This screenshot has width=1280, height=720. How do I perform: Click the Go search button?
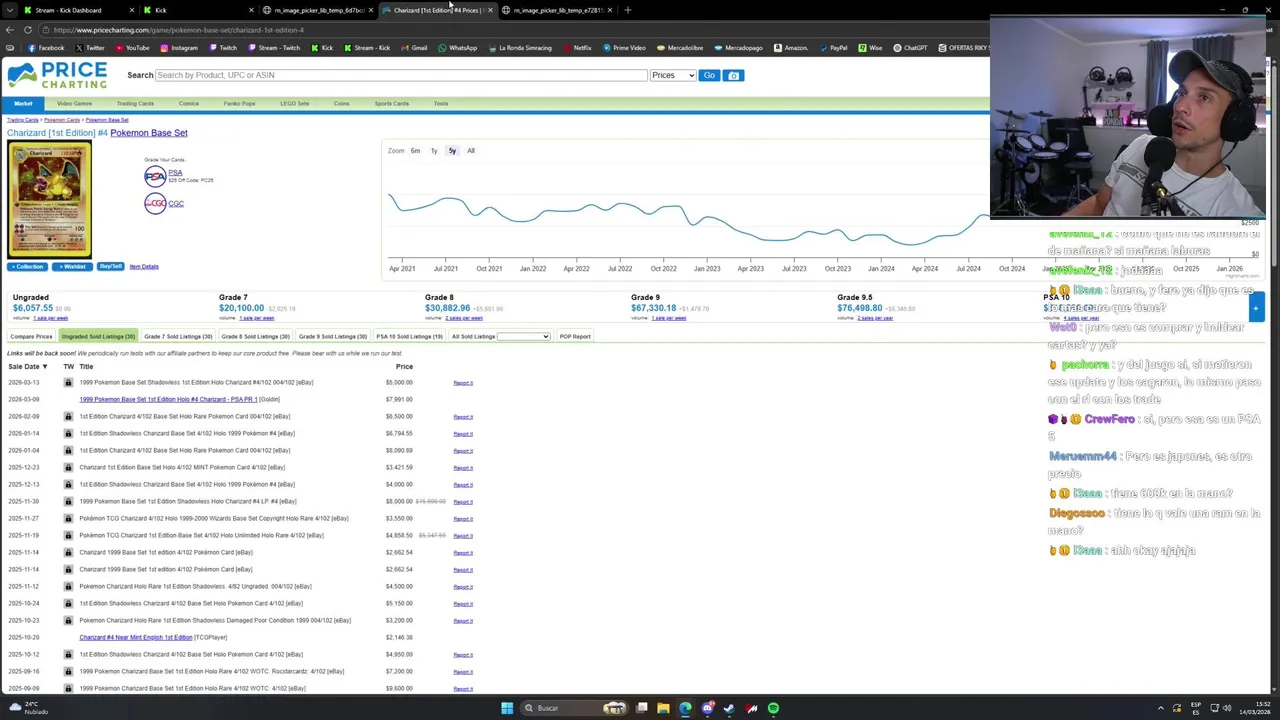[709, 75]
